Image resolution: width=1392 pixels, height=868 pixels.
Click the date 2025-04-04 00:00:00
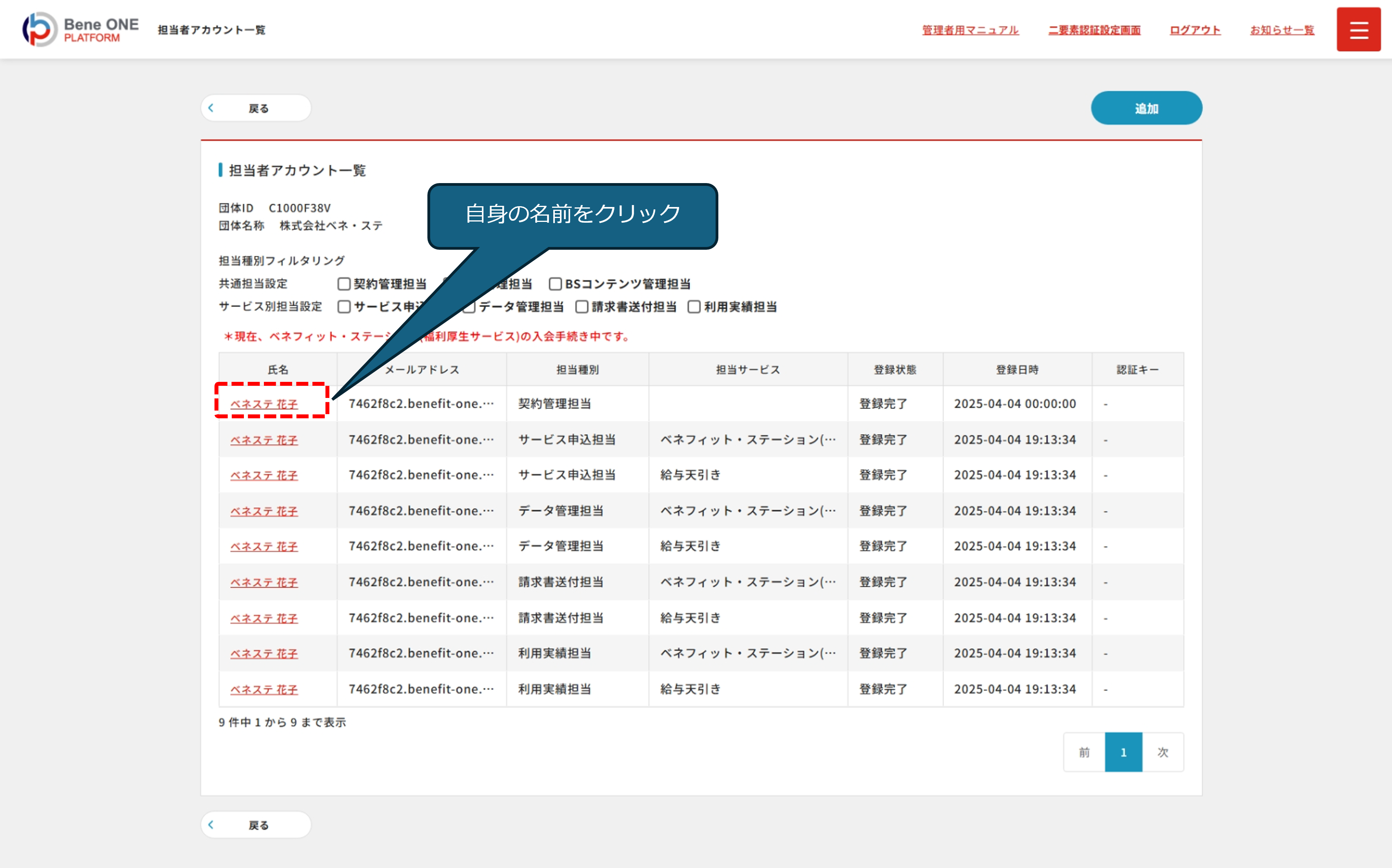click(1015, 403)
